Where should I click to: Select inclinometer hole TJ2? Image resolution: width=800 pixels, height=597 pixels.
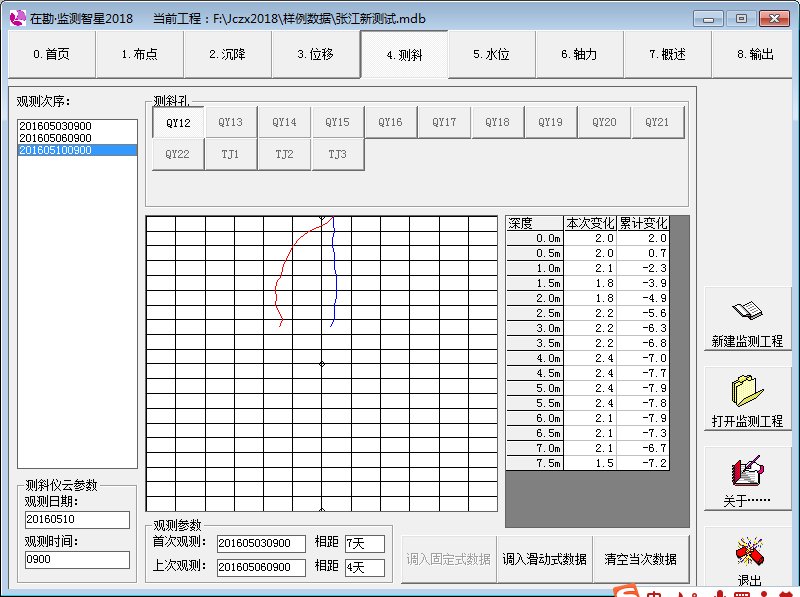[x=284, y=154]
